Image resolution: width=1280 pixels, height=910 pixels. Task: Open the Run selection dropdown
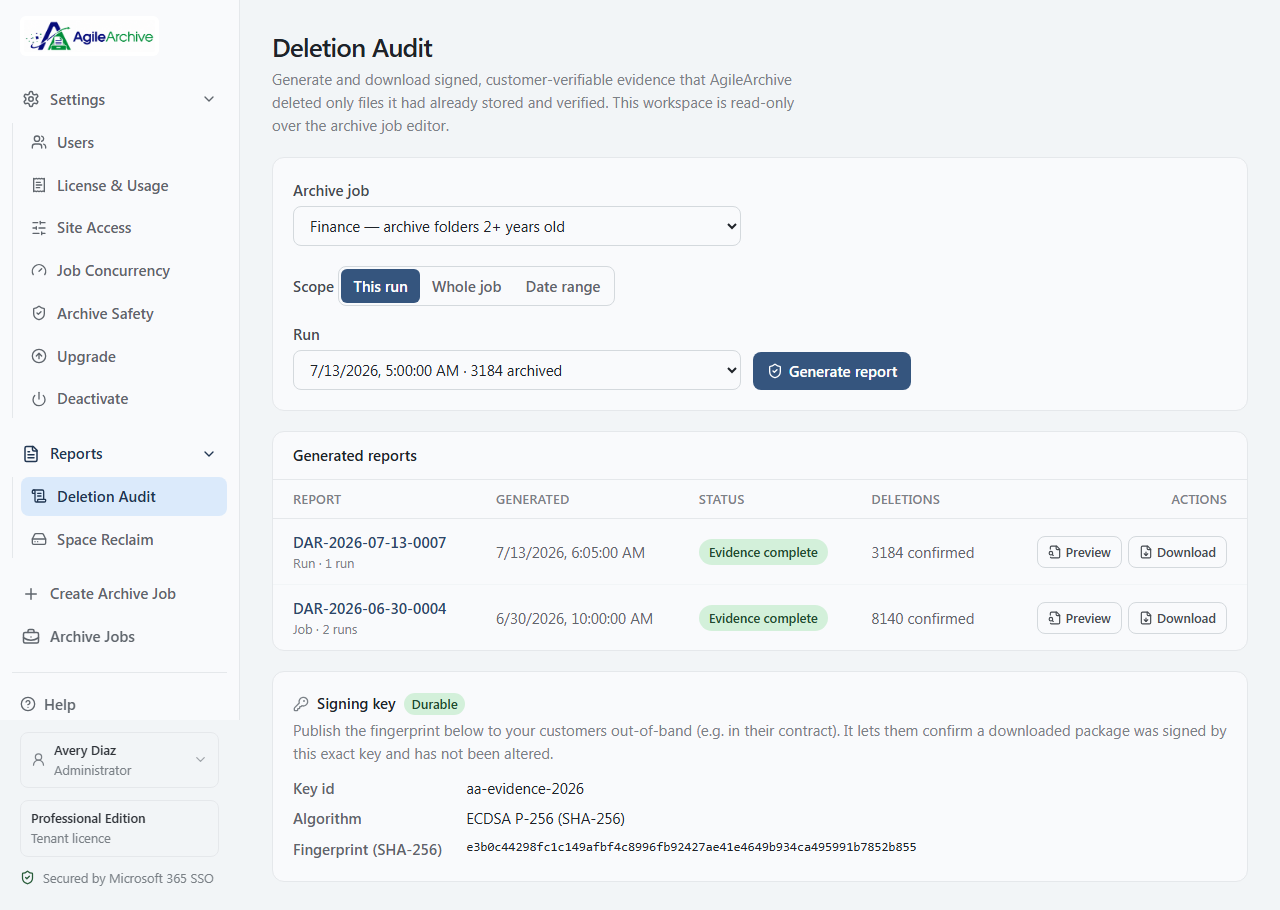point(517,370)
